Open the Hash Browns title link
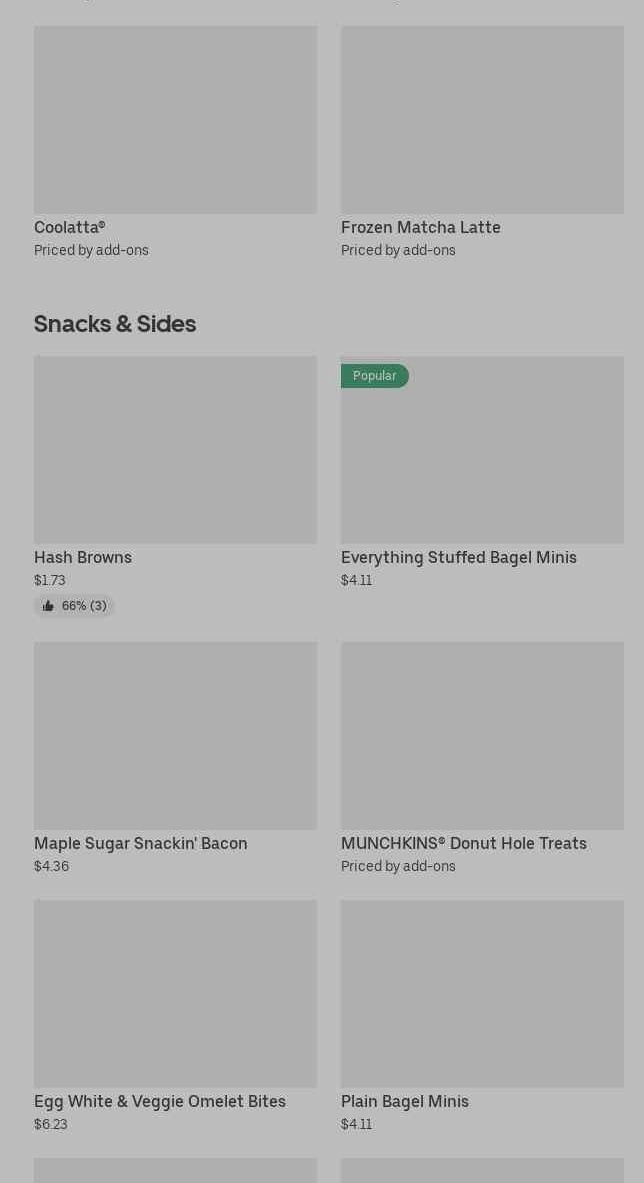Viewport: 644px width, 1183px height. pyautogui.click(x=83, y=557)
